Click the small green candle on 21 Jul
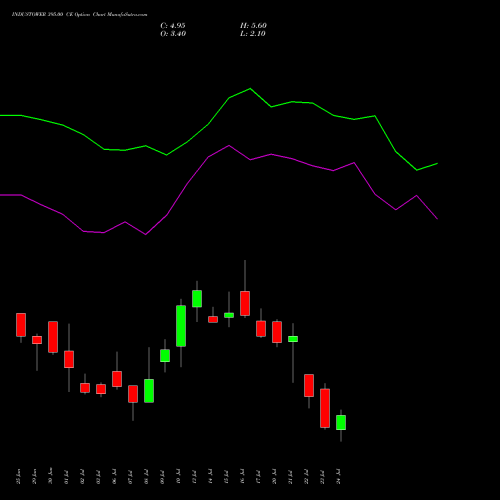The width and height of the screenshot is (500, 500). pos(293,339)
